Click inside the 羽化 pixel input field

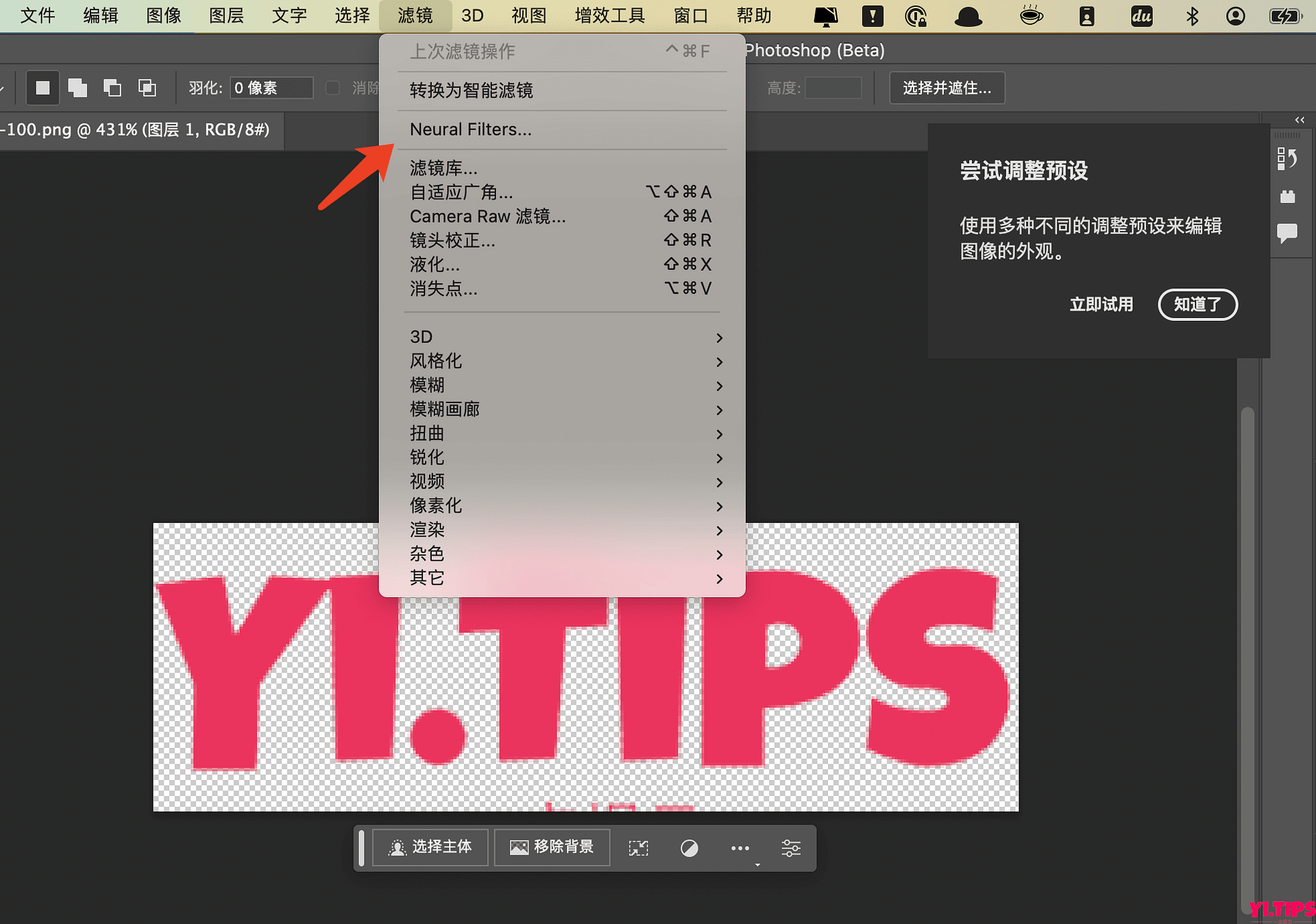click(x=271, y=88)
